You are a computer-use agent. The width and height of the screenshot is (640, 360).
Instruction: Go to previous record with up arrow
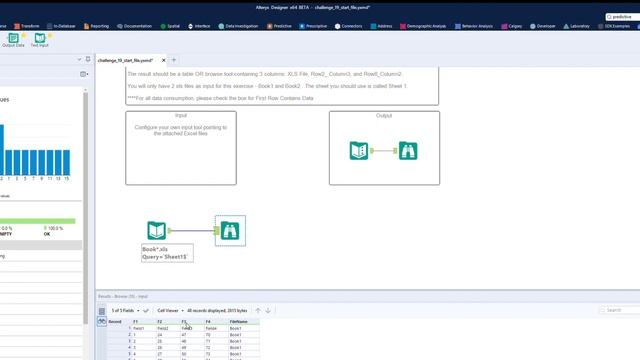tap(258, 311)
